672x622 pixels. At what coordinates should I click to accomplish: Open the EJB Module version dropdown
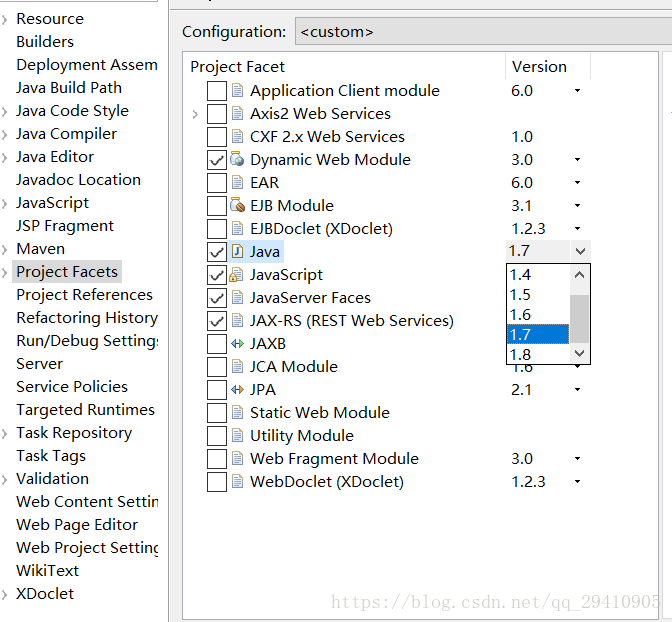[577, 205]
